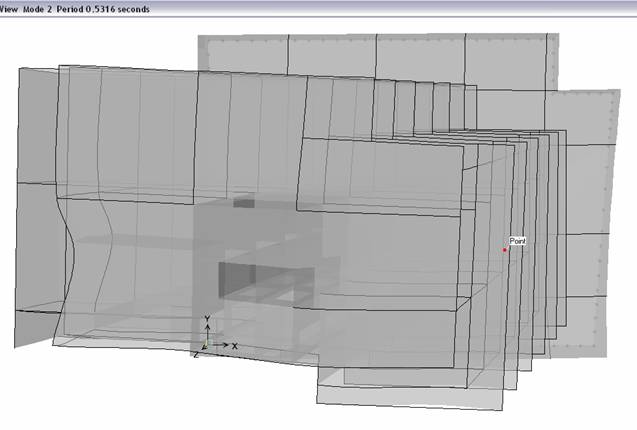Click the X, Y, Z axis origin indicator
The image size is (637, 430).
click(215, 337)
